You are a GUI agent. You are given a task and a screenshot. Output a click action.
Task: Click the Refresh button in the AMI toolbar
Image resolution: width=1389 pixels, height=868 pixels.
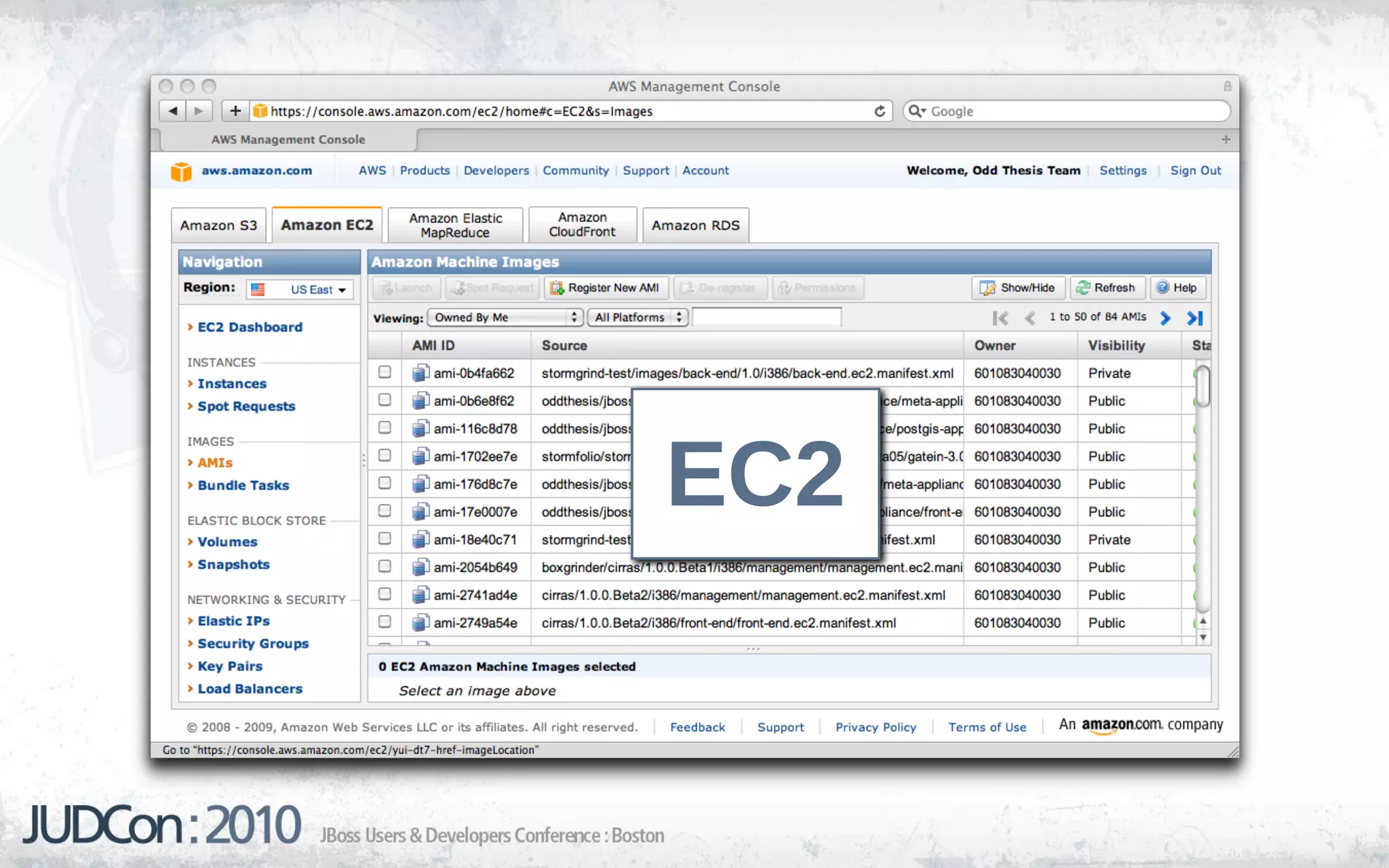tap(1107, 288)
